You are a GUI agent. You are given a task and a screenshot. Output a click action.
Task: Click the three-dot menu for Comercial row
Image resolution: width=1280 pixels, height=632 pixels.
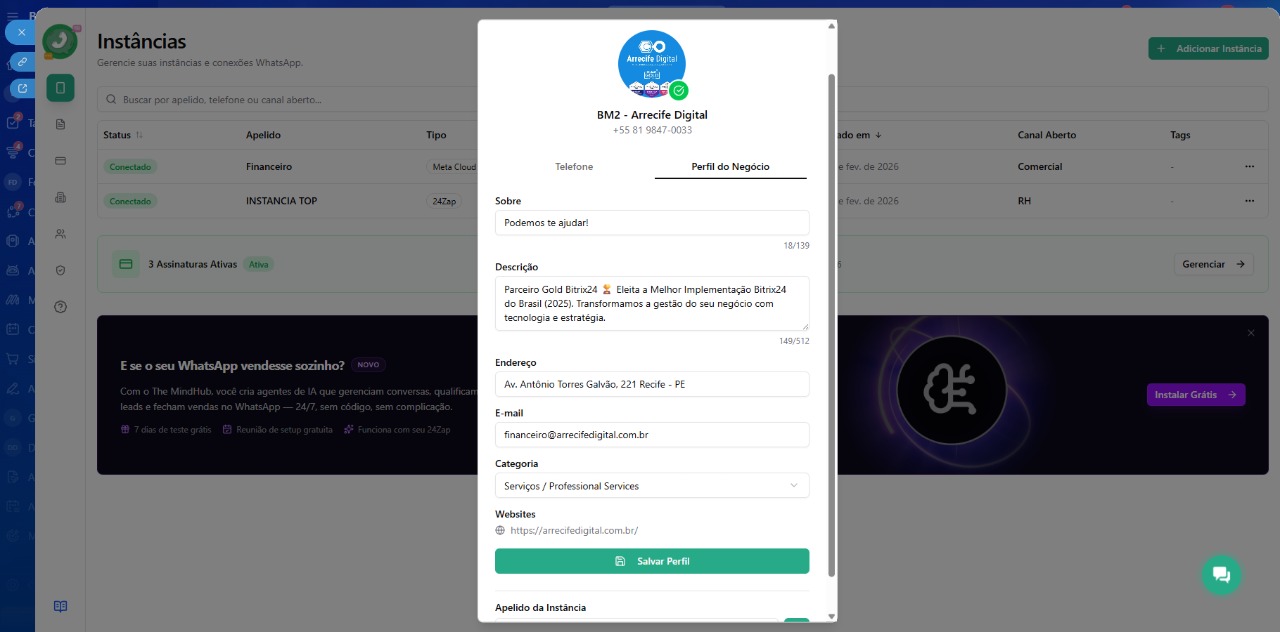coord(1249,166)
